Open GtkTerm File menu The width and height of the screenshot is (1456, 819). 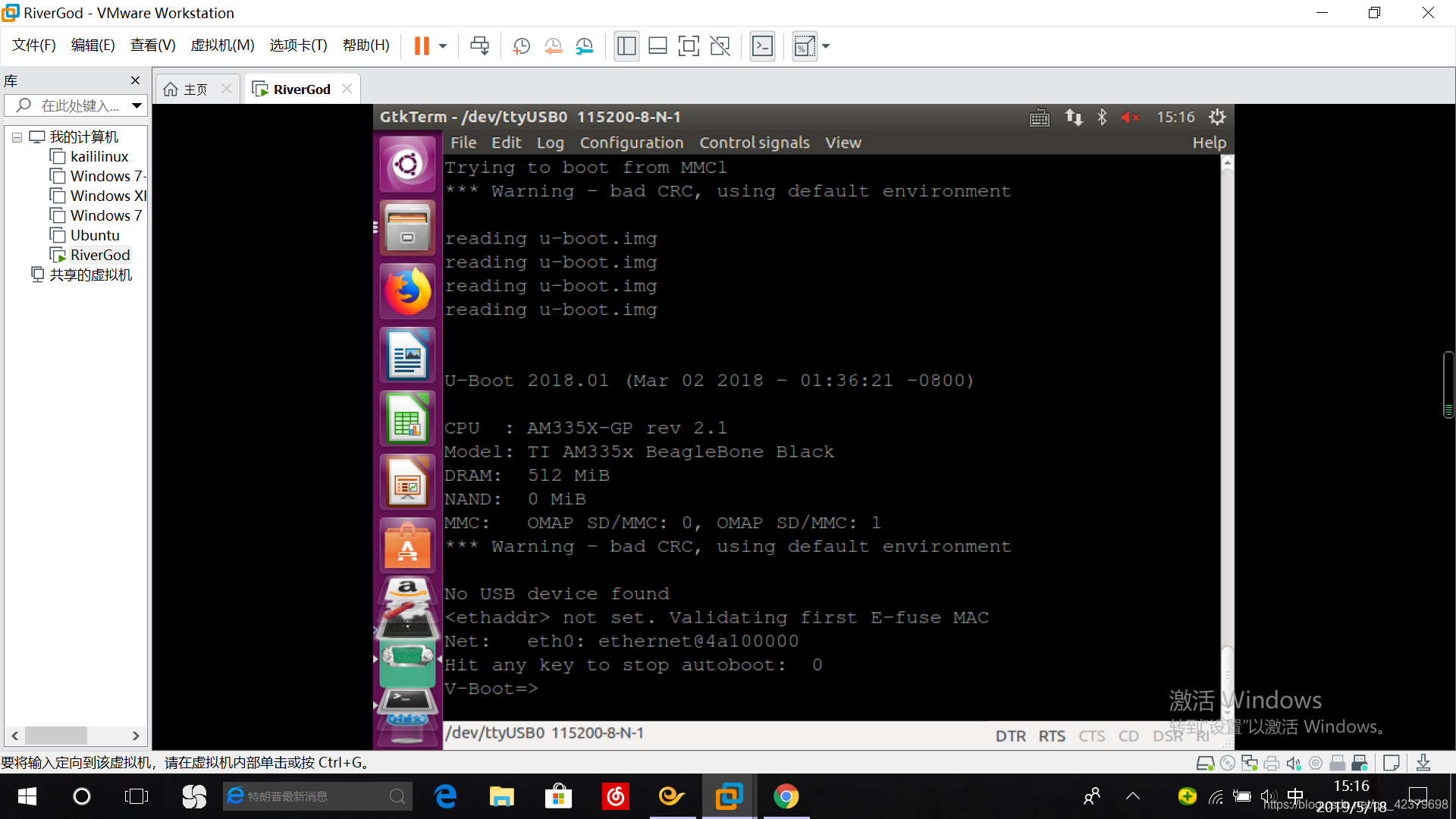click(463, 143)
